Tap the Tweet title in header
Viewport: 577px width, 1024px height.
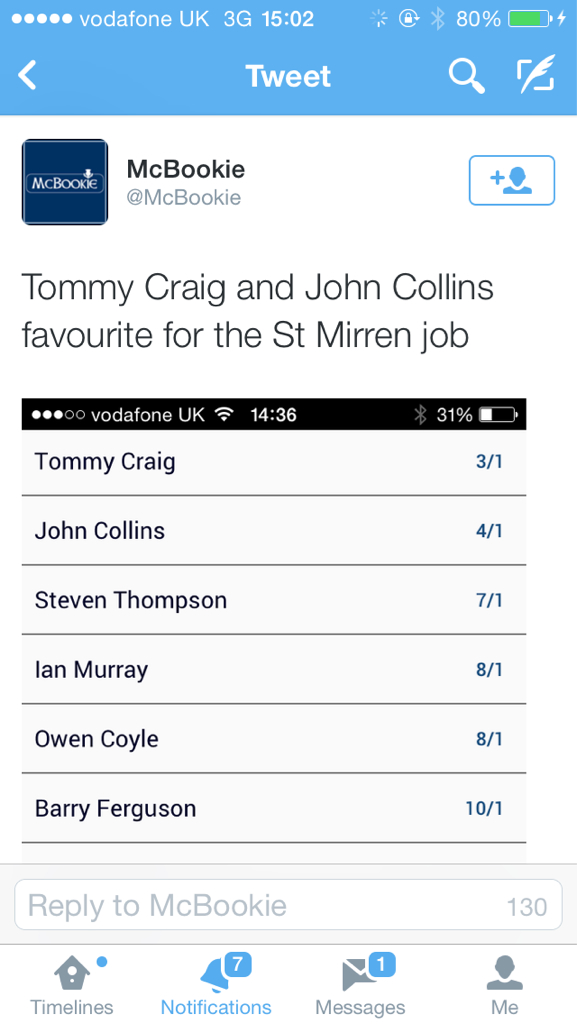(x=288, y=76)
